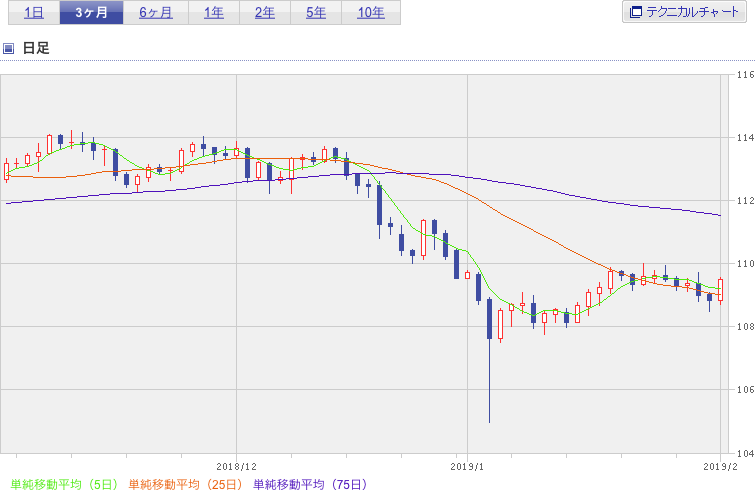The image size is (755, 493).
Task: Switch to the 6ヶ月 period tab
Action: (x=156, y=13)
